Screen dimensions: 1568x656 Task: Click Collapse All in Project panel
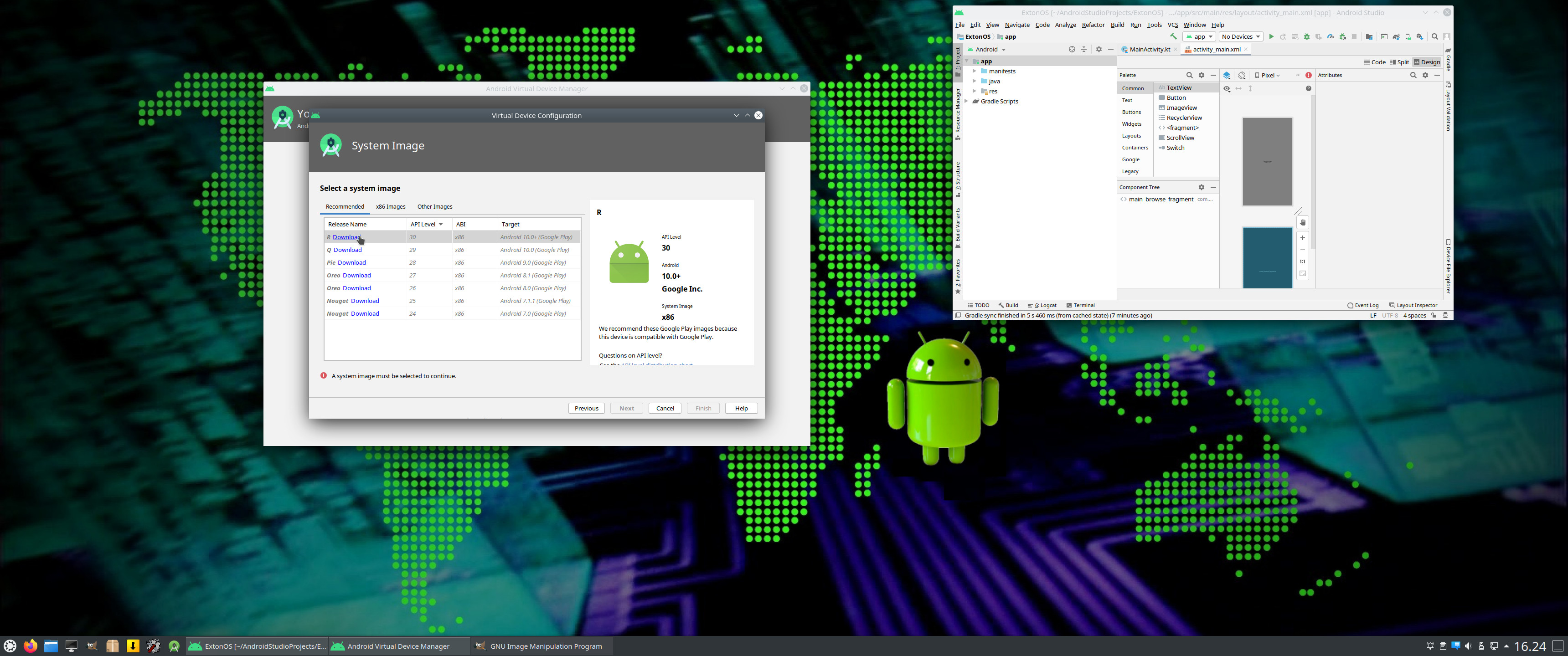click(x=1084, y=49)
